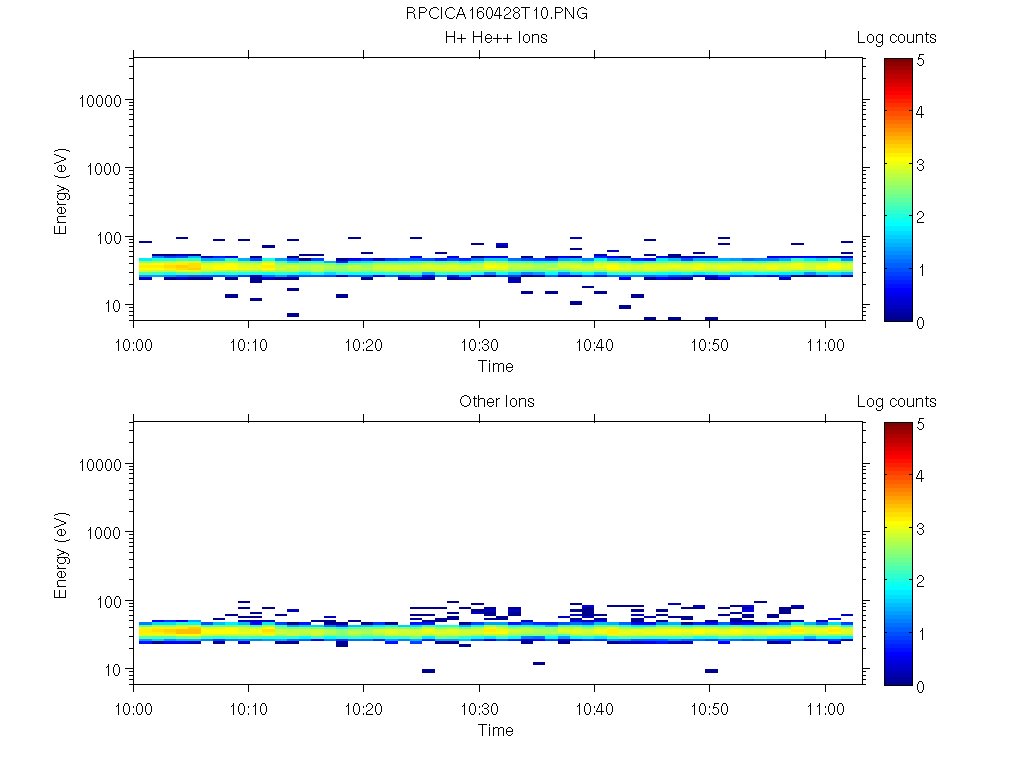
Task: Click the '0' label on upper colorbar
Action: 920,323
